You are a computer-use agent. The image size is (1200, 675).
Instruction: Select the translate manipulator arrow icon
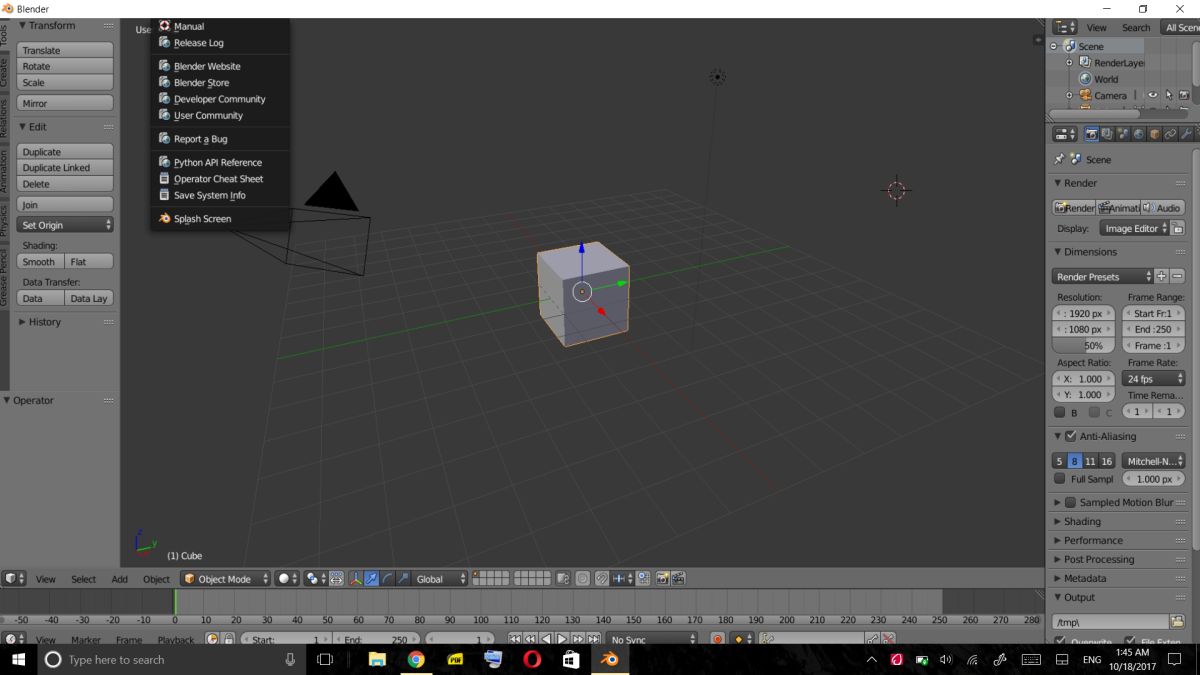click(x=372, y=579)
